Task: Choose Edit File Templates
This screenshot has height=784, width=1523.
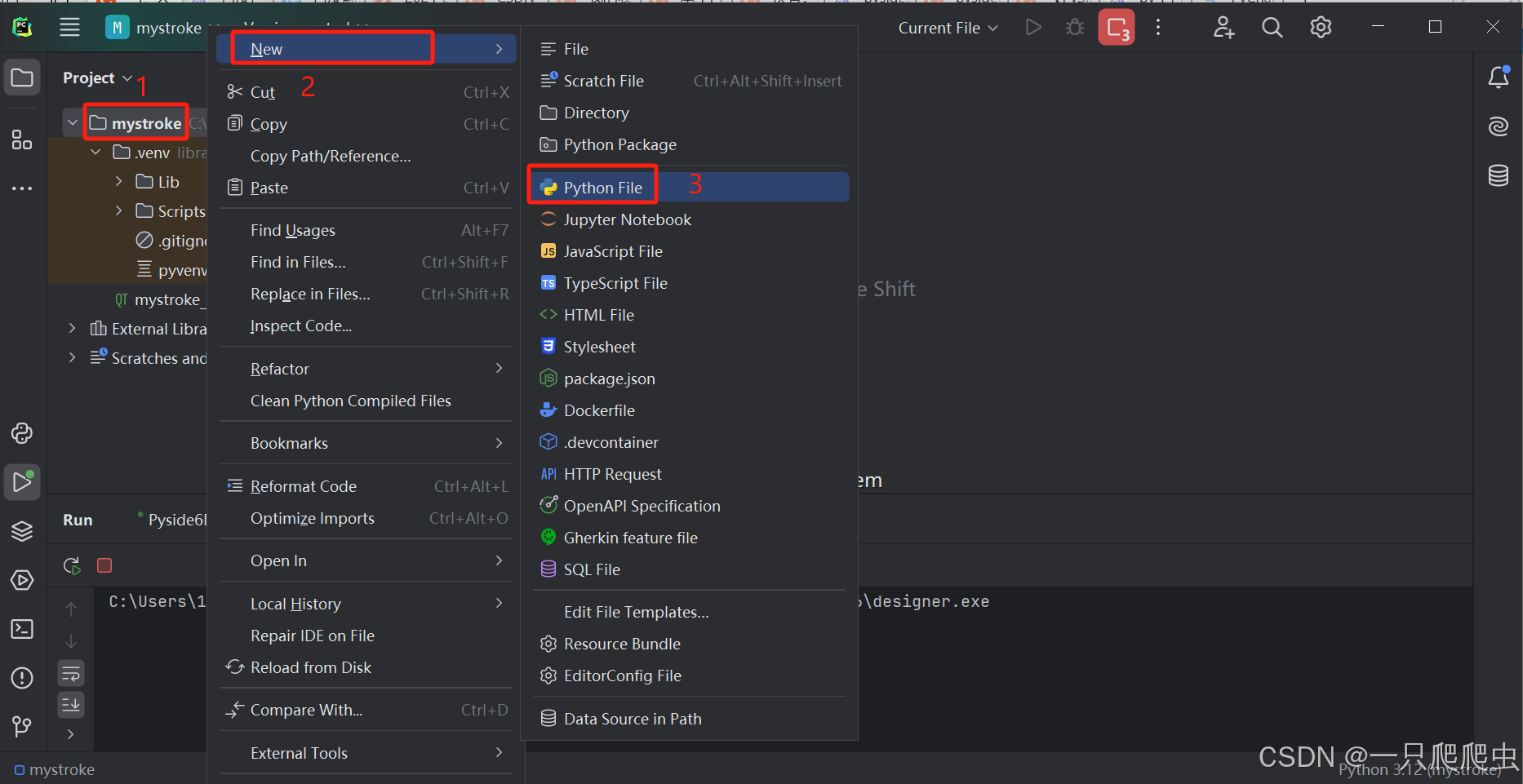Action: 690,612
